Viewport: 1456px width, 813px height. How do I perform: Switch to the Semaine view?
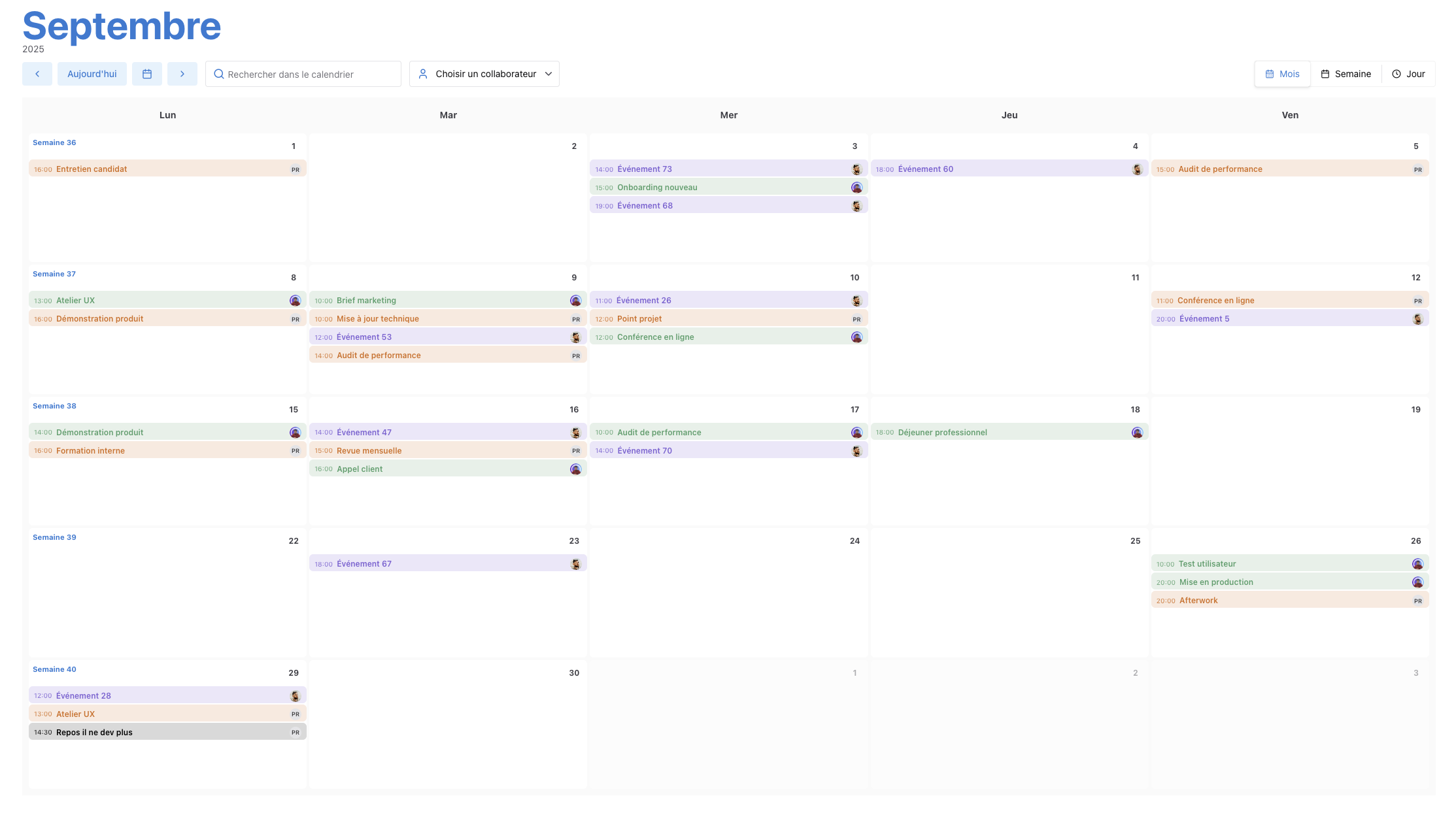1346,74
